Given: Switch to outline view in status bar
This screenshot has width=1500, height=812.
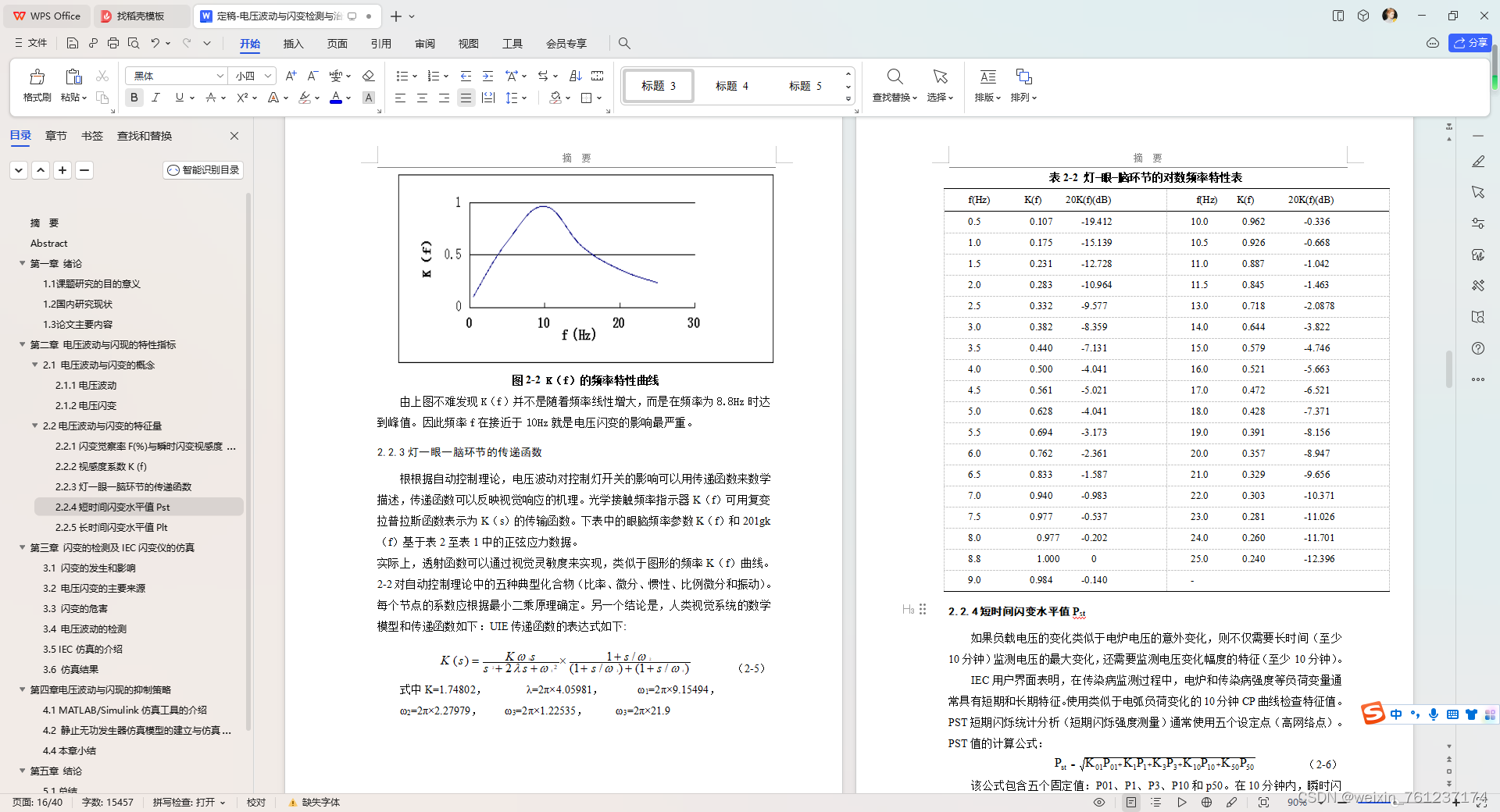Looking at the screenshot, I should point(1156,802).
